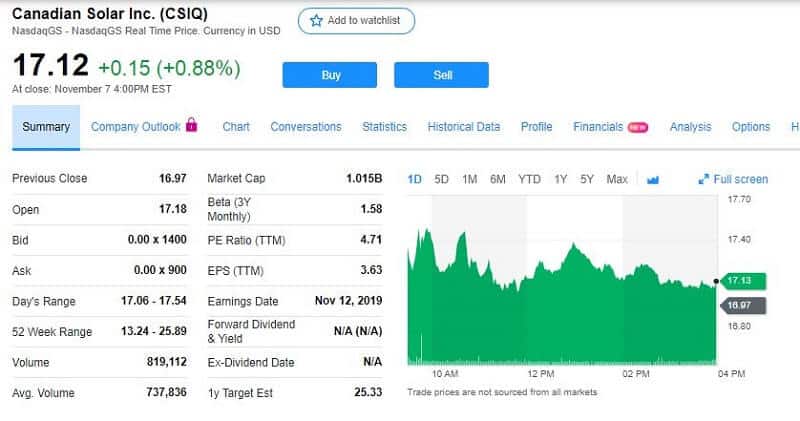The width and height of the screenshot is (800, 421).
Task: Click the Volume value 819,112
Action: [x=167, y=362]
